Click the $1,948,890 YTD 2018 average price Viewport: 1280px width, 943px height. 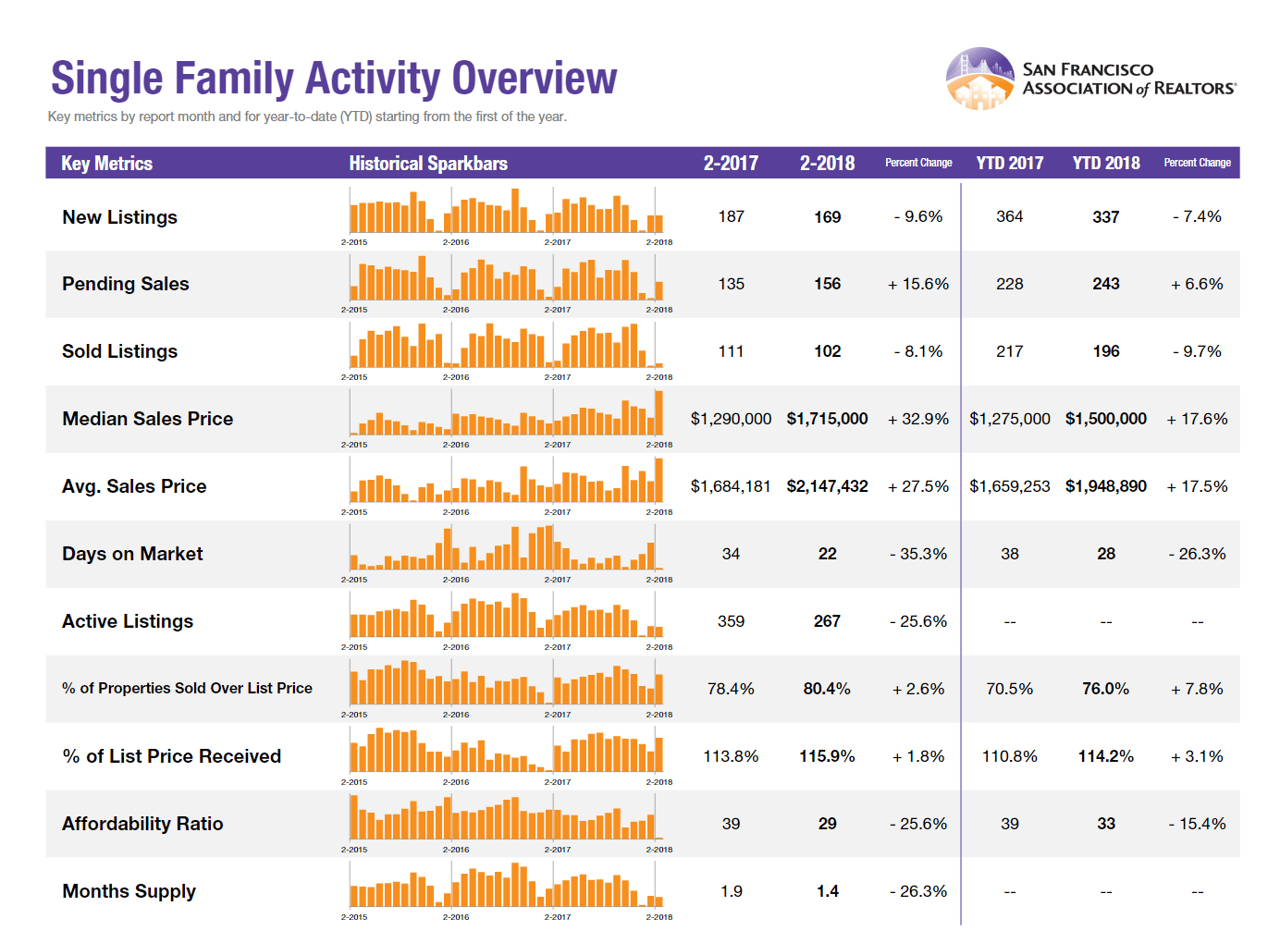(1106, 487)
